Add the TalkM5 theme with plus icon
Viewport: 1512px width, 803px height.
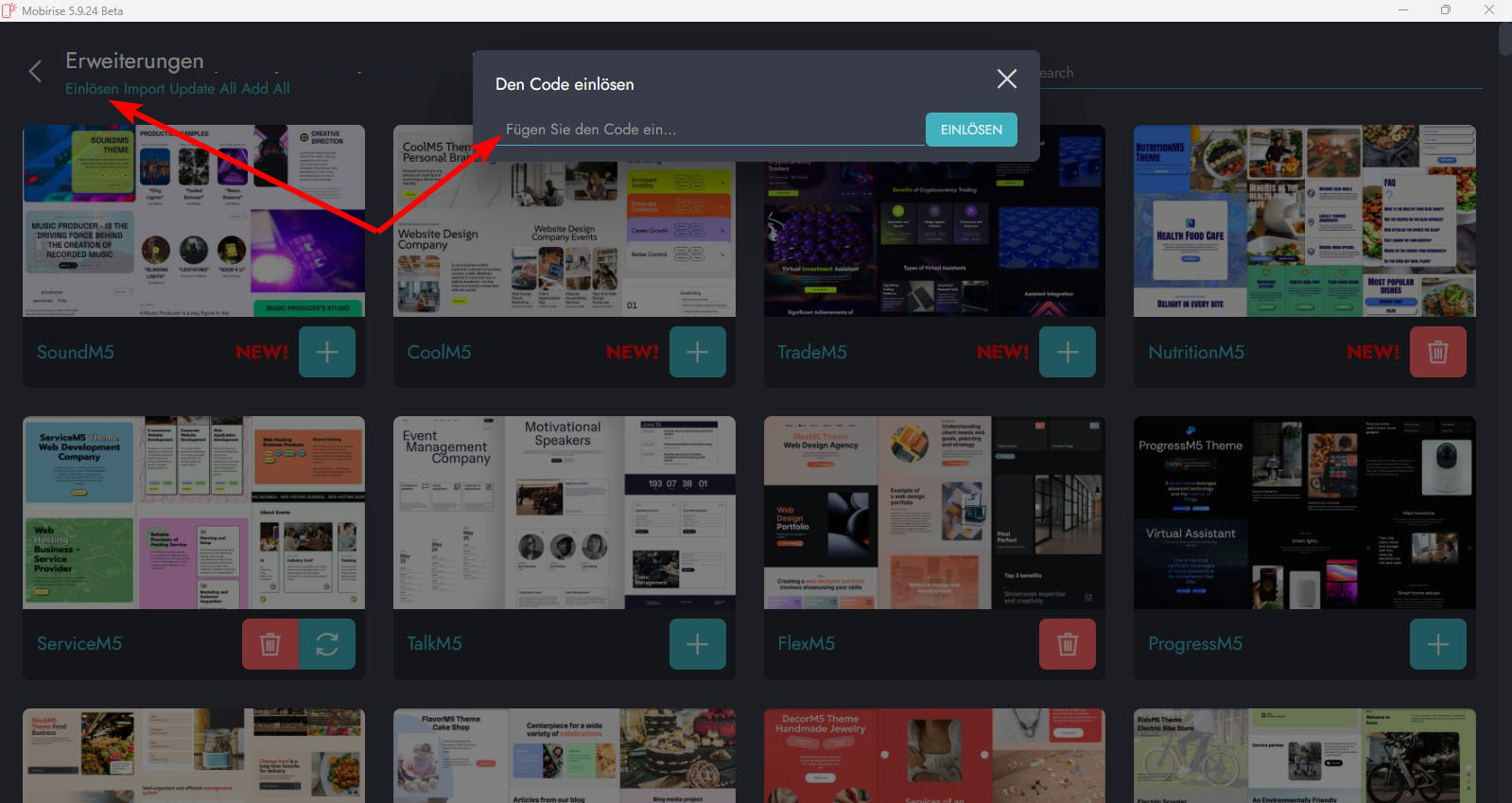point(697,644)
